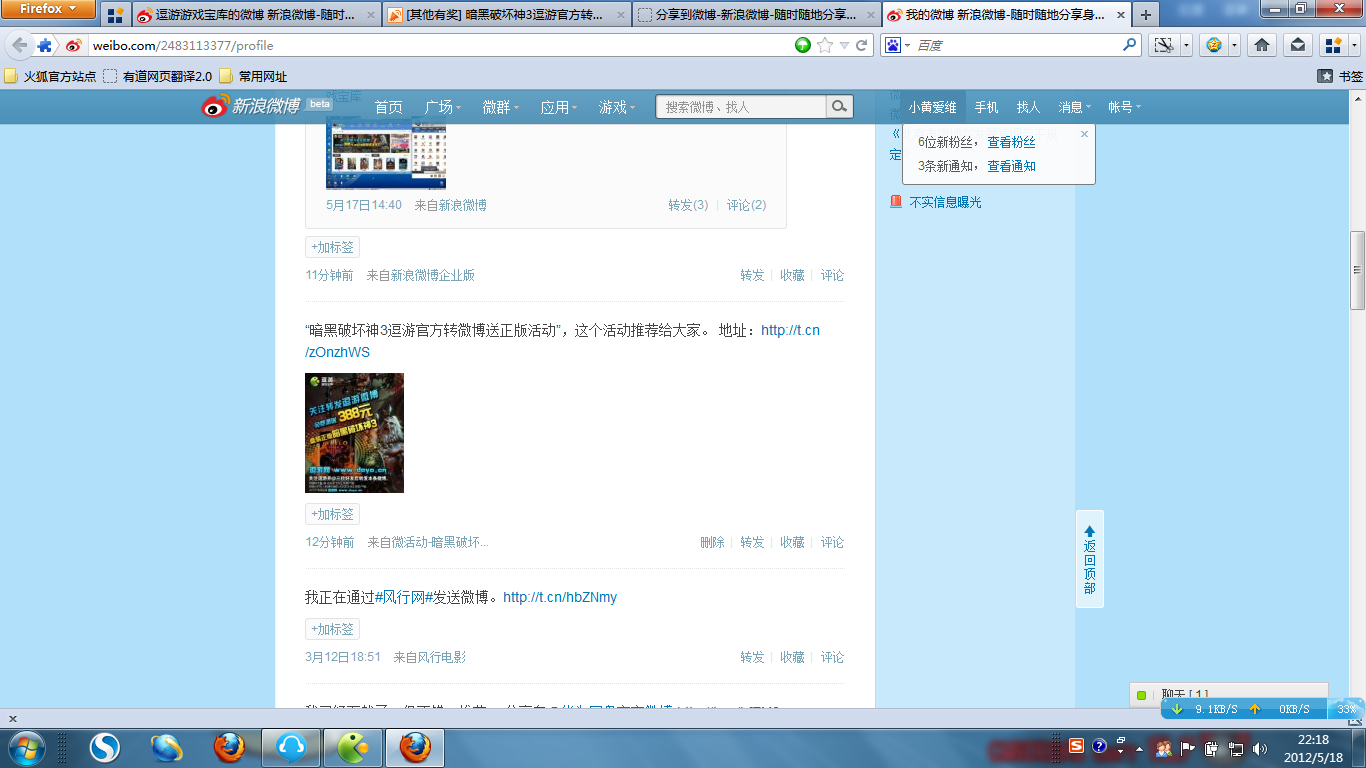Click the back navigation arrow
1366x768 pixels.
coord(20,45)
